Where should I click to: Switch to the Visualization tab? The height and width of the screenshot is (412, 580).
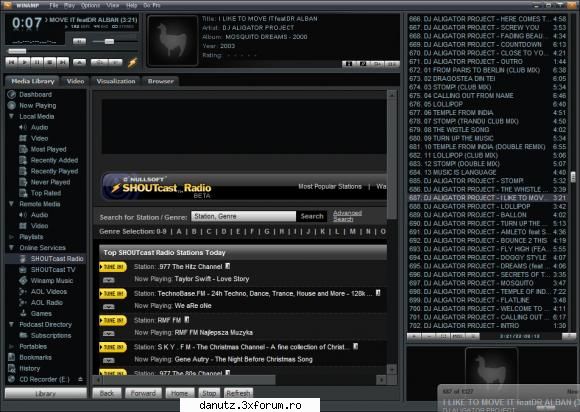[116, 81]
